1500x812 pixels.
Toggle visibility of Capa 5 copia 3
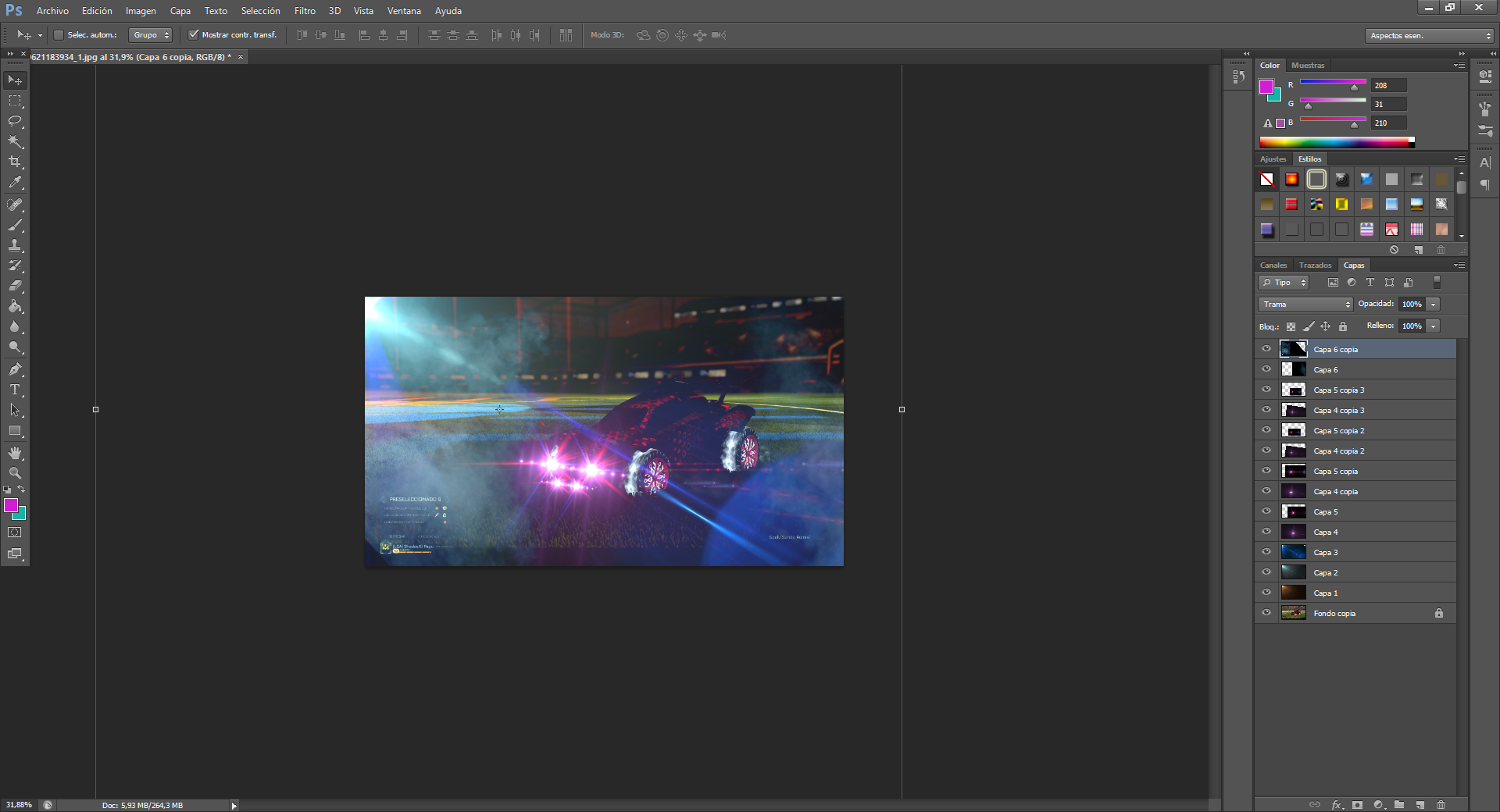coord(1266,390)
